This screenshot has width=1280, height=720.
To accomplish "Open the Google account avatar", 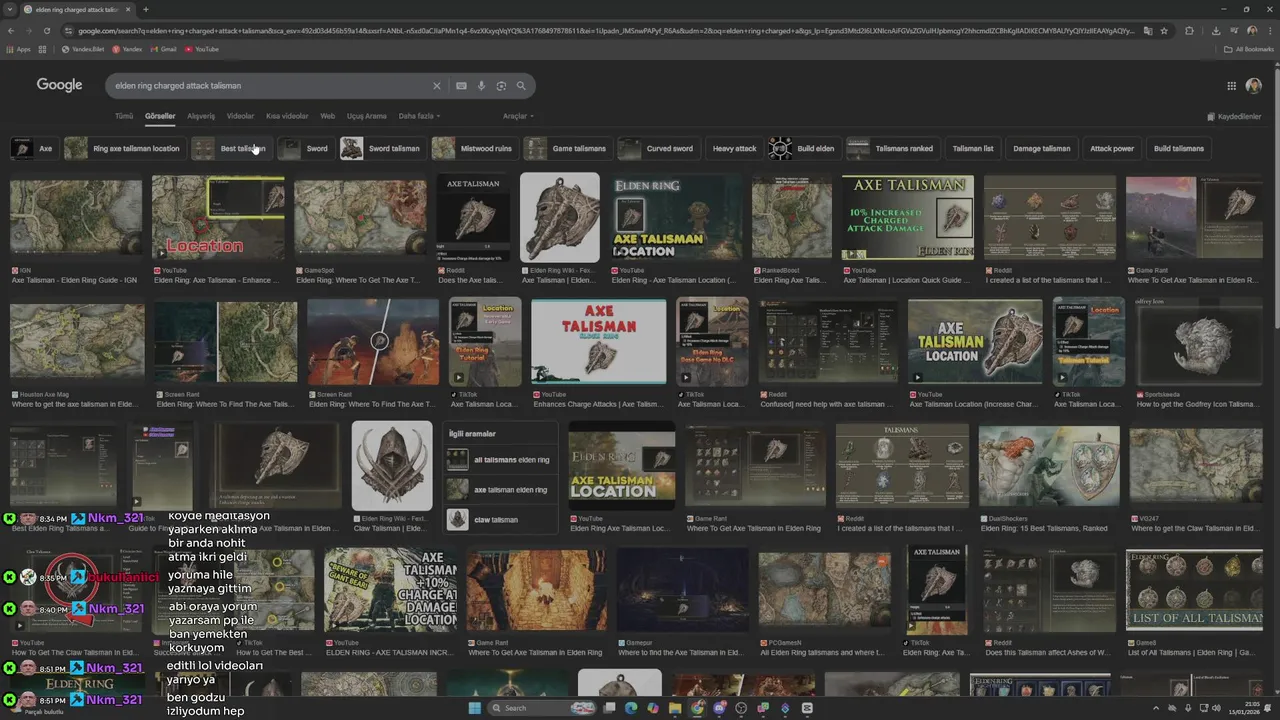I will coord(1254,86).
